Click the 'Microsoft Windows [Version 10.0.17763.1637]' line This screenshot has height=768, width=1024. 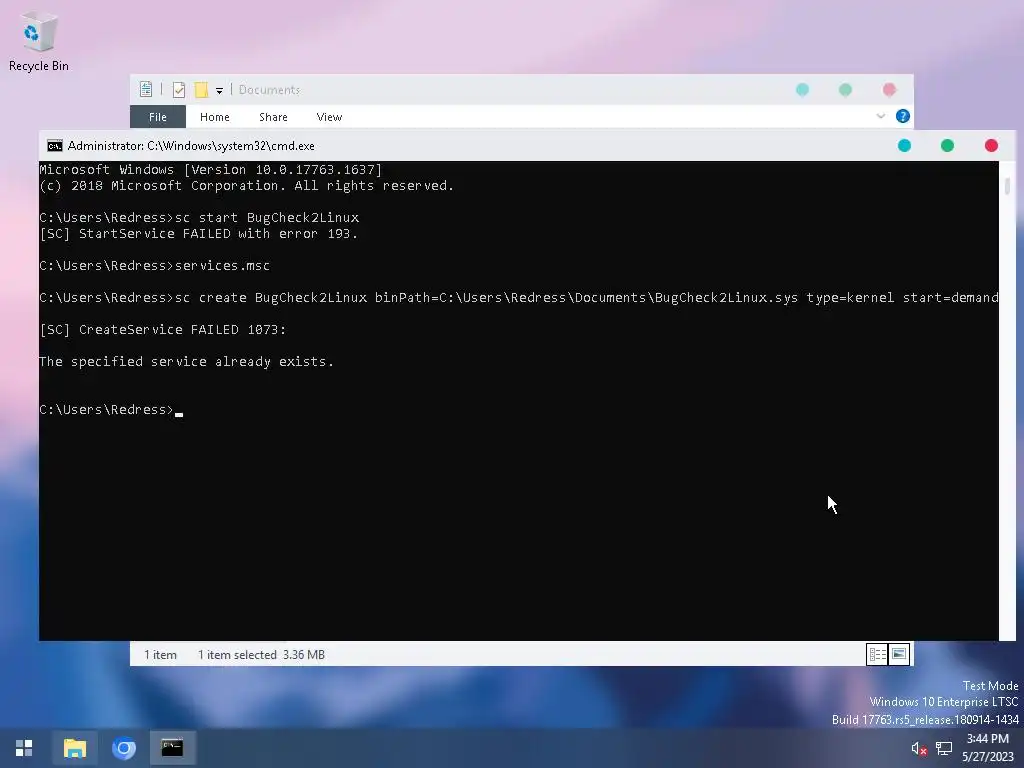pos(210,170)
